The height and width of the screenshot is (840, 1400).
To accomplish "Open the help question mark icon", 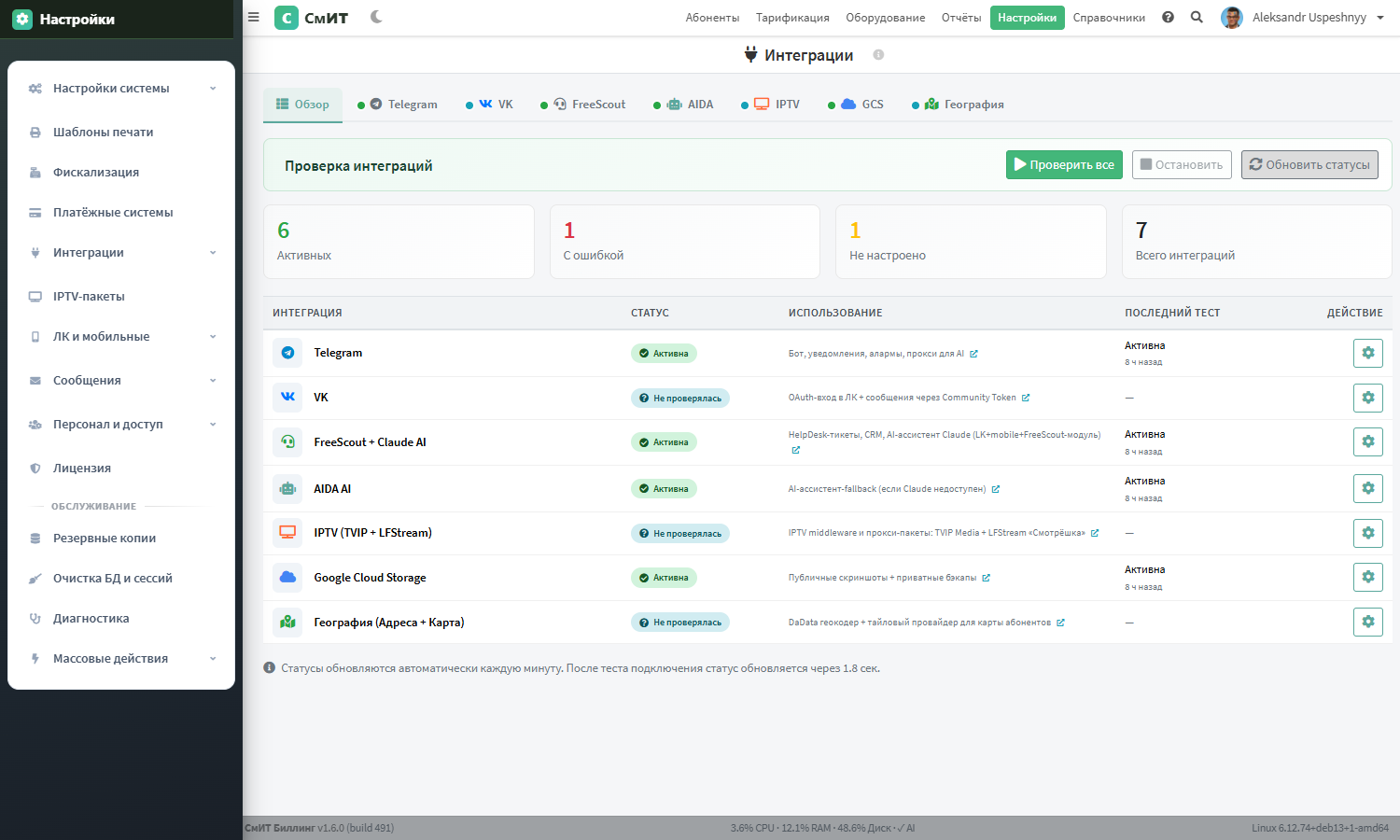I will click(x=1168, y=17).
